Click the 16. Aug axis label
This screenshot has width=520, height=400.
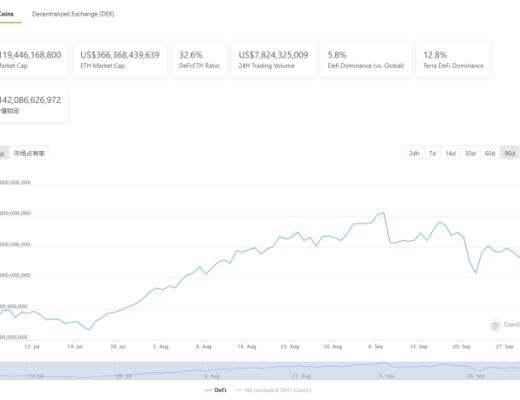click(x=247, y=347)
